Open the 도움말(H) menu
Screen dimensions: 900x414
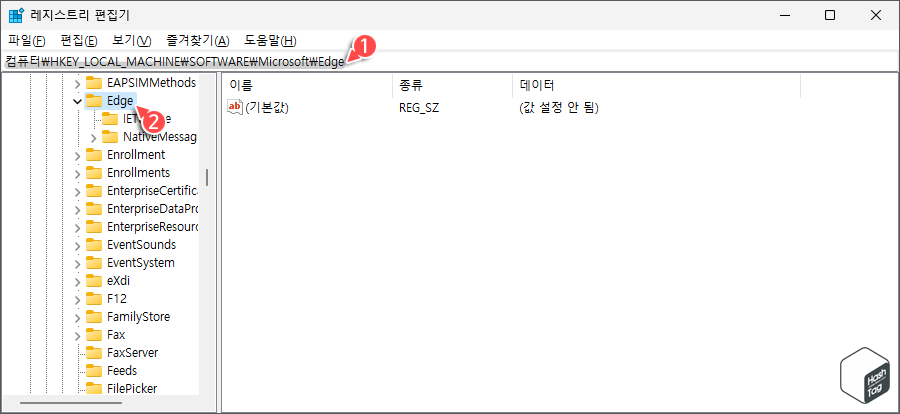point(270,41)
